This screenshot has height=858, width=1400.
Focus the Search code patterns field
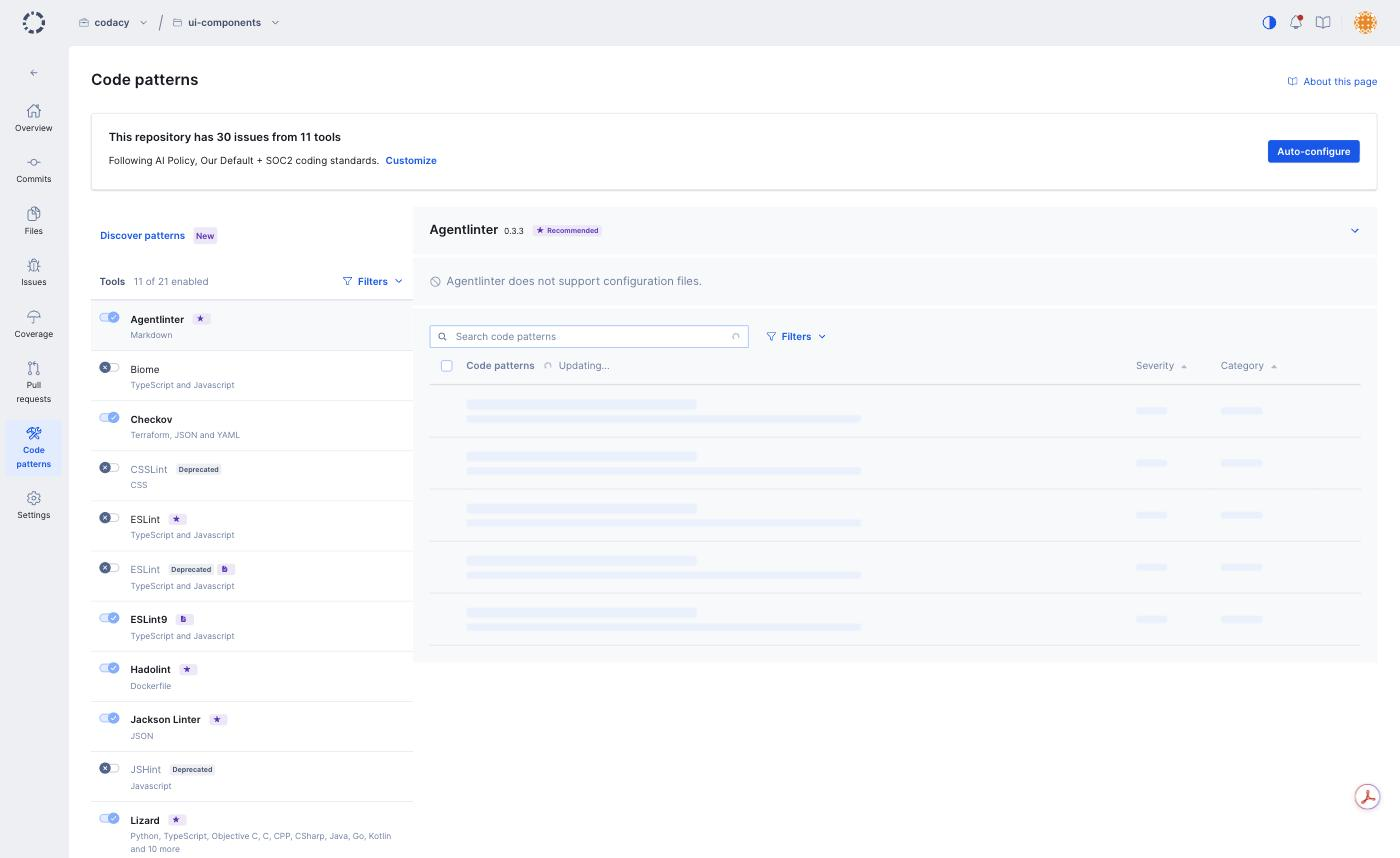[589, 336]
